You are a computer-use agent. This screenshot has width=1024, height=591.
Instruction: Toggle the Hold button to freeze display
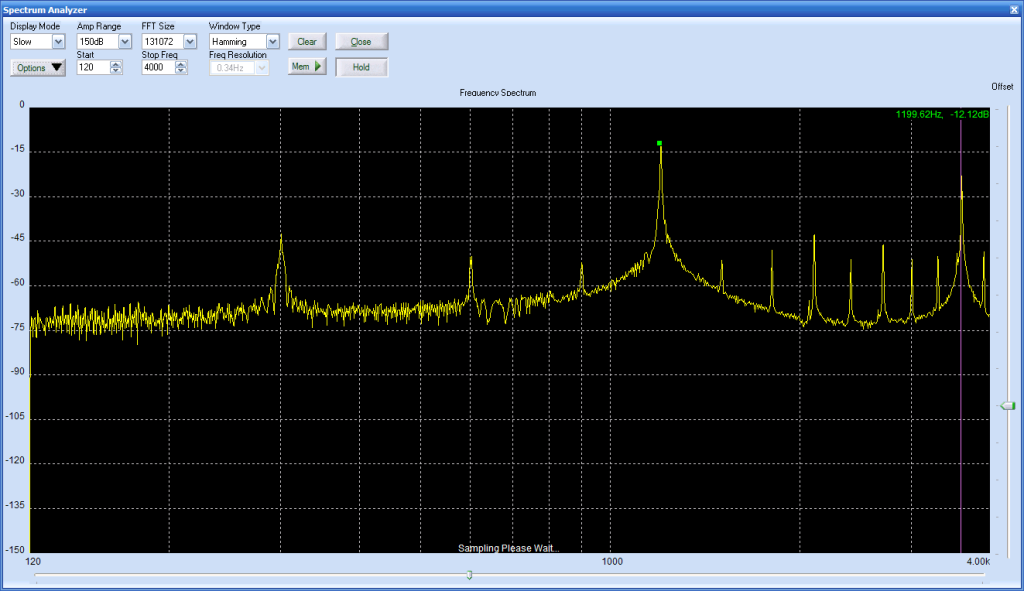click(361, 67)
